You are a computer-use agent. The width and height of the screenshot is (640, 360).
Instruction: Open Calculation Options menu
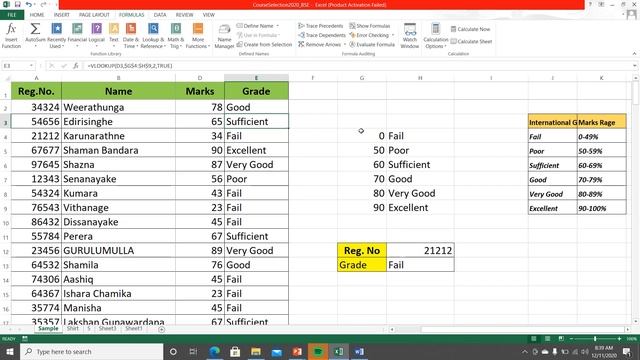coord(436,36)
